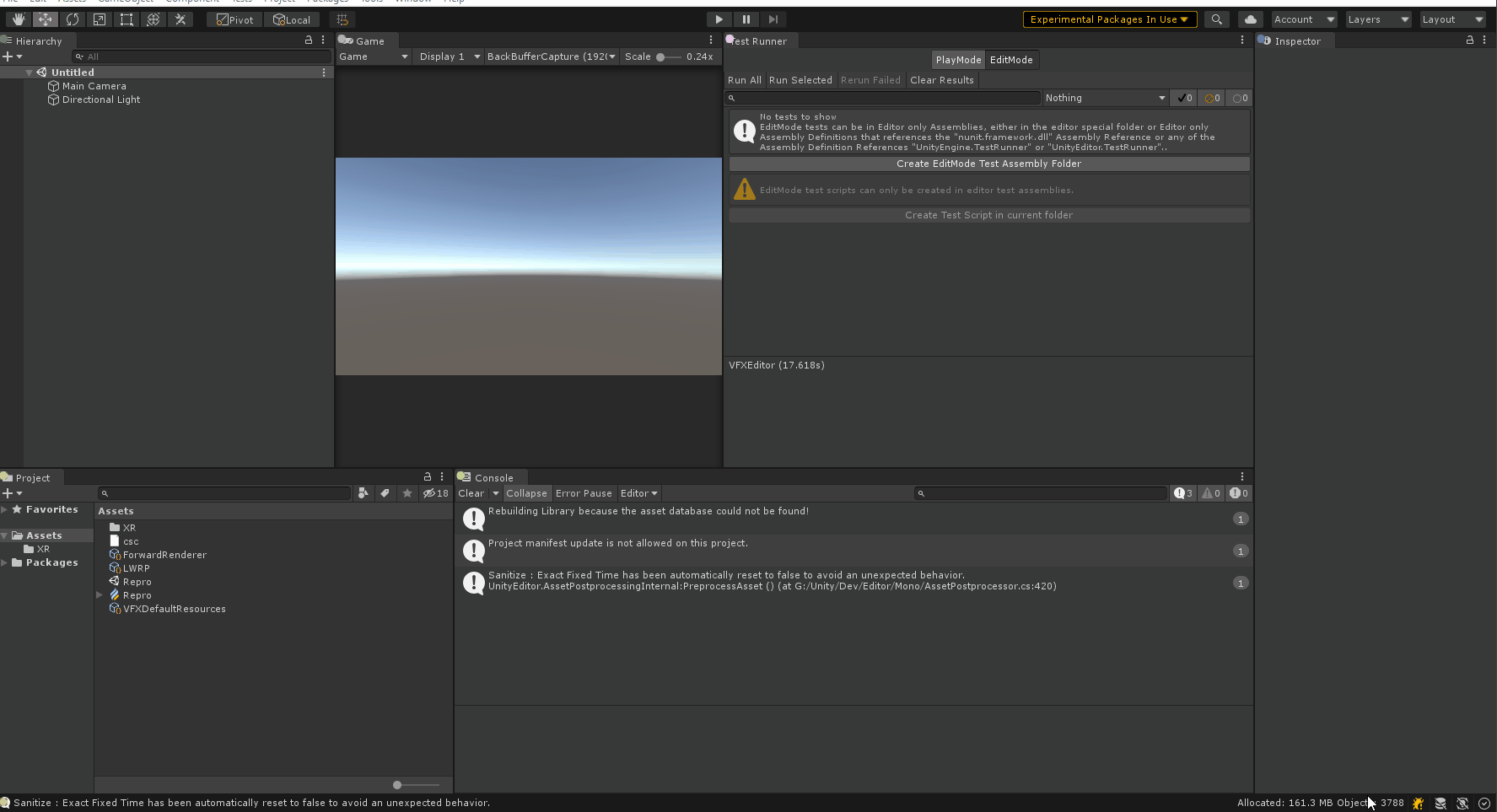Toggle the failed tests filter in Test Runner
The height and width of the screenshot is (812, 1497).
1212,98
